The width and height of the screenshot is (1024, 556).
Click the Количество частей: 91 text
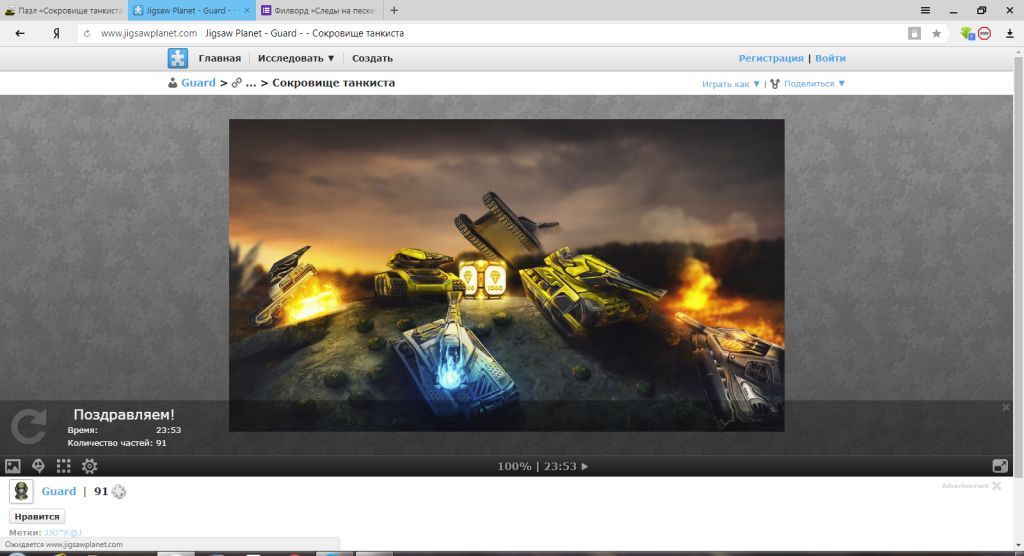[x=117, y=443]
